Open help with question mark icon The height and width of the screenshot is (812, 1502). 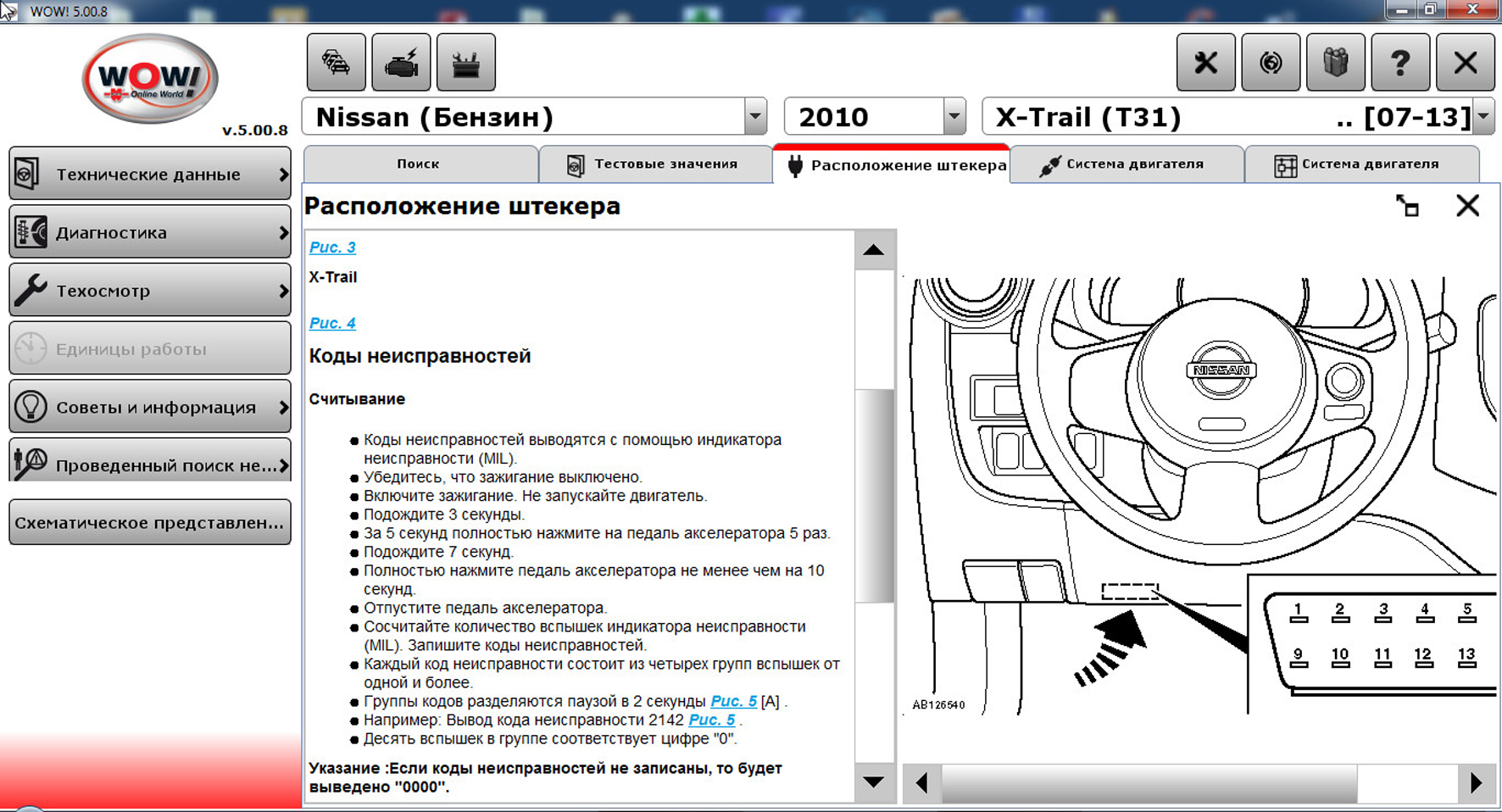click(1399, 63)
